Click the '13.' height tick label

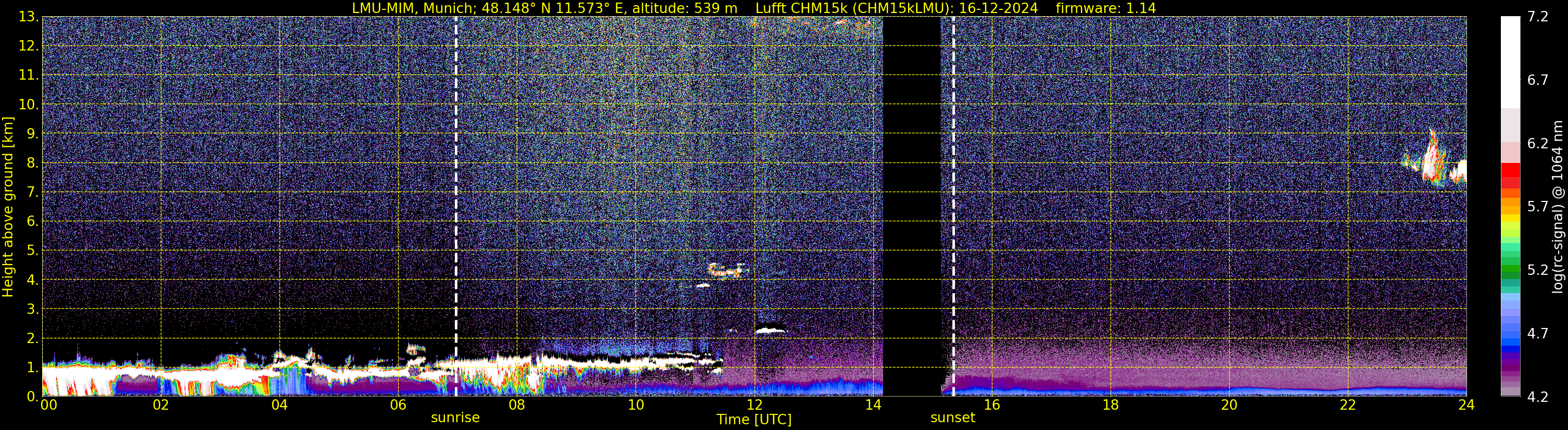pyautogui.click(x=29, y=17)
